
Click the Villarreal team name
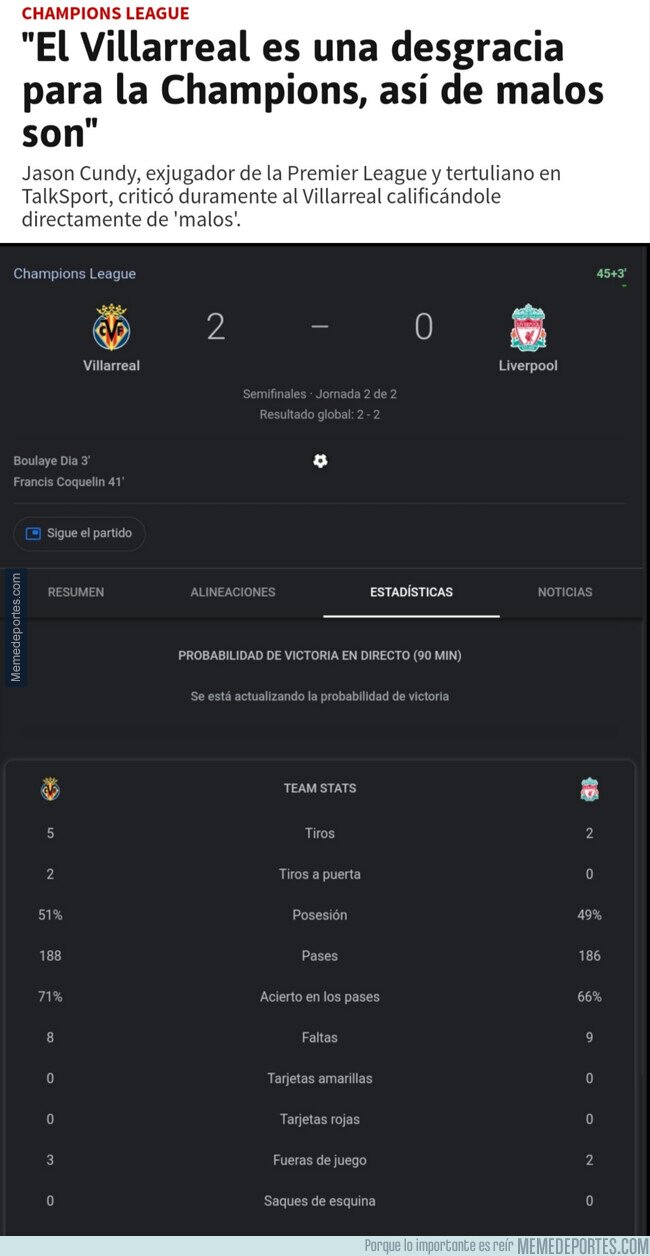[111, 366]
